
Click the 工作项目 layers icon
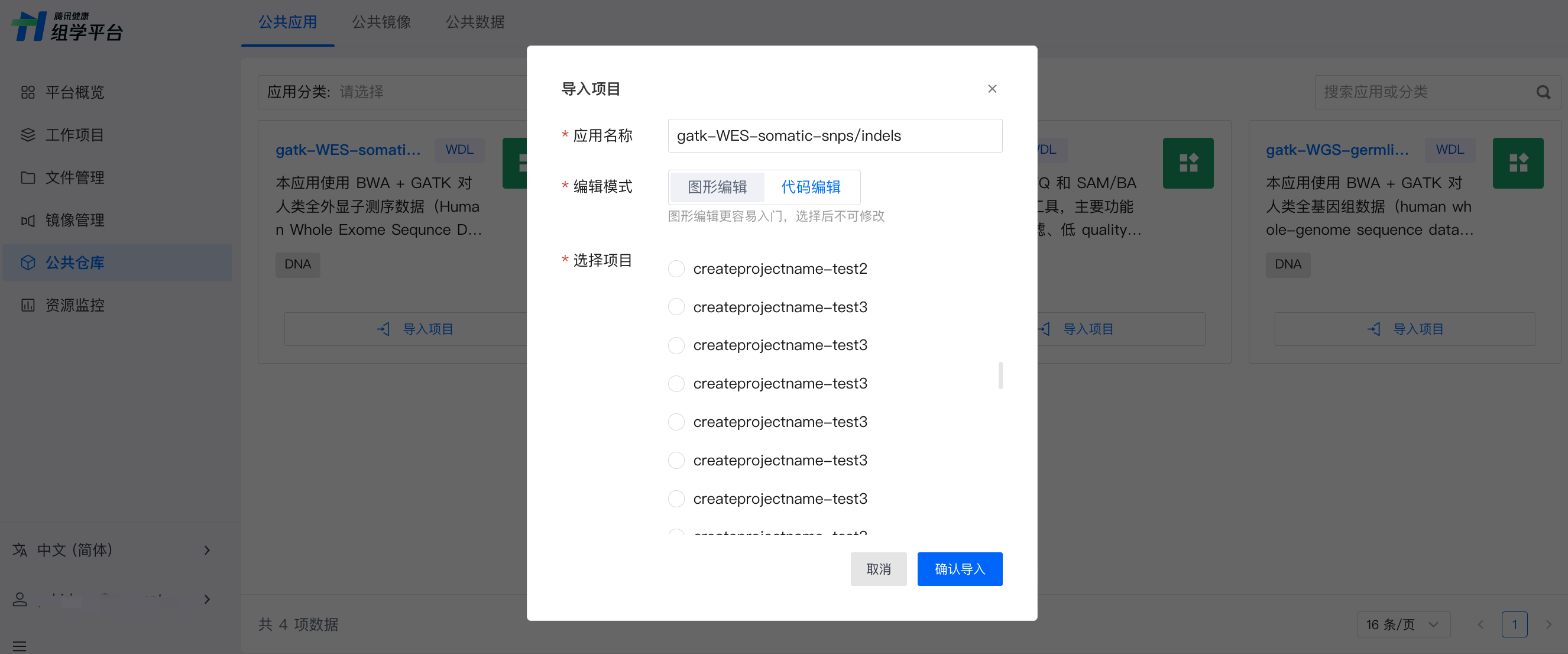point(28,135)
